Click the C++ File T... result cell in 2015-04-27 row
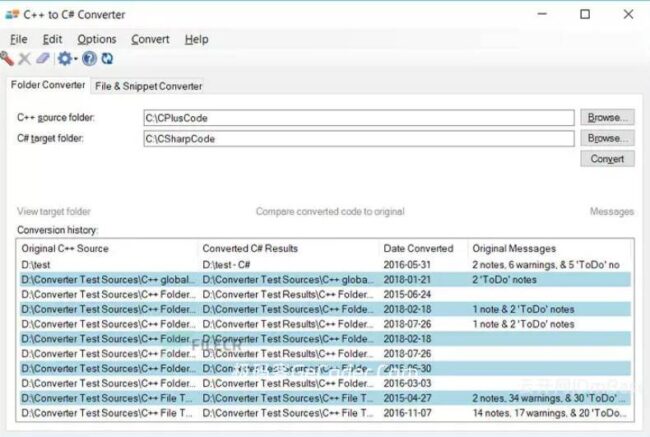The width and height of the screenshot is (650, 437). click(288, 398)
